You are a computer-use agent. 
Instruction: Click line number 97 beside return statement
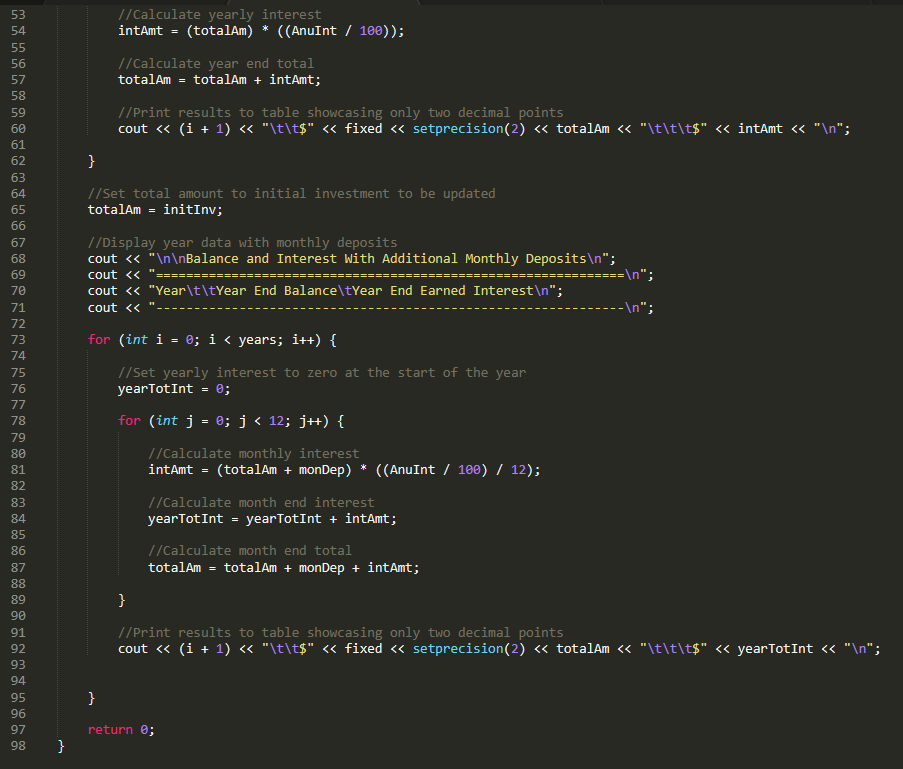click(x=18, y=729)
